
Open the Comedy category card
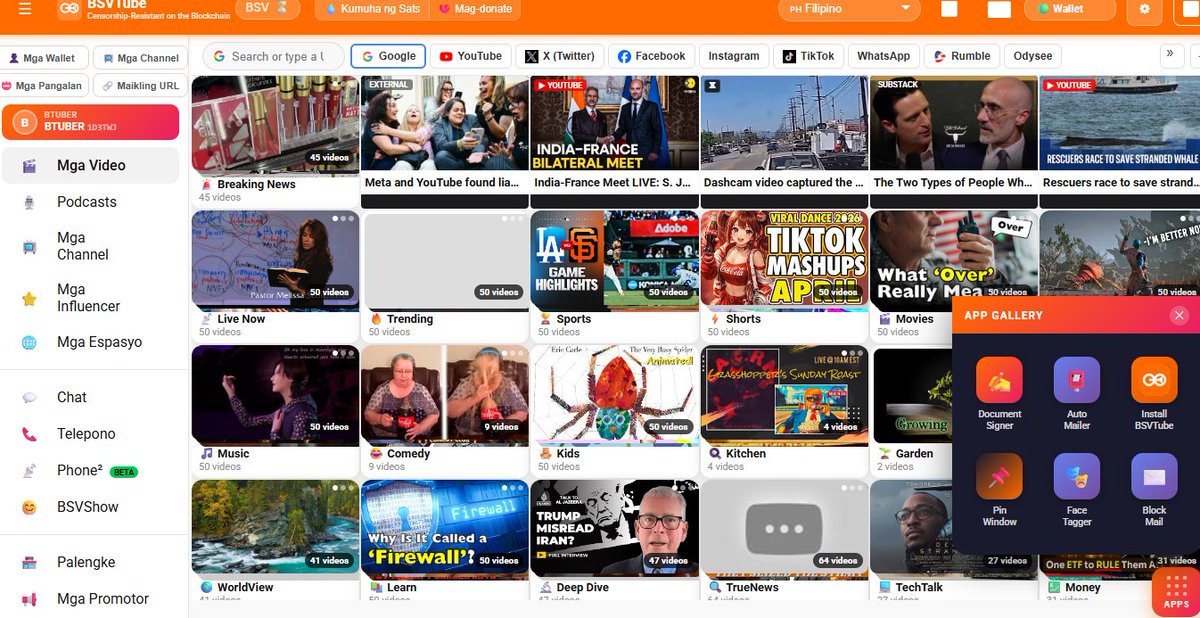tap(444, 410)
